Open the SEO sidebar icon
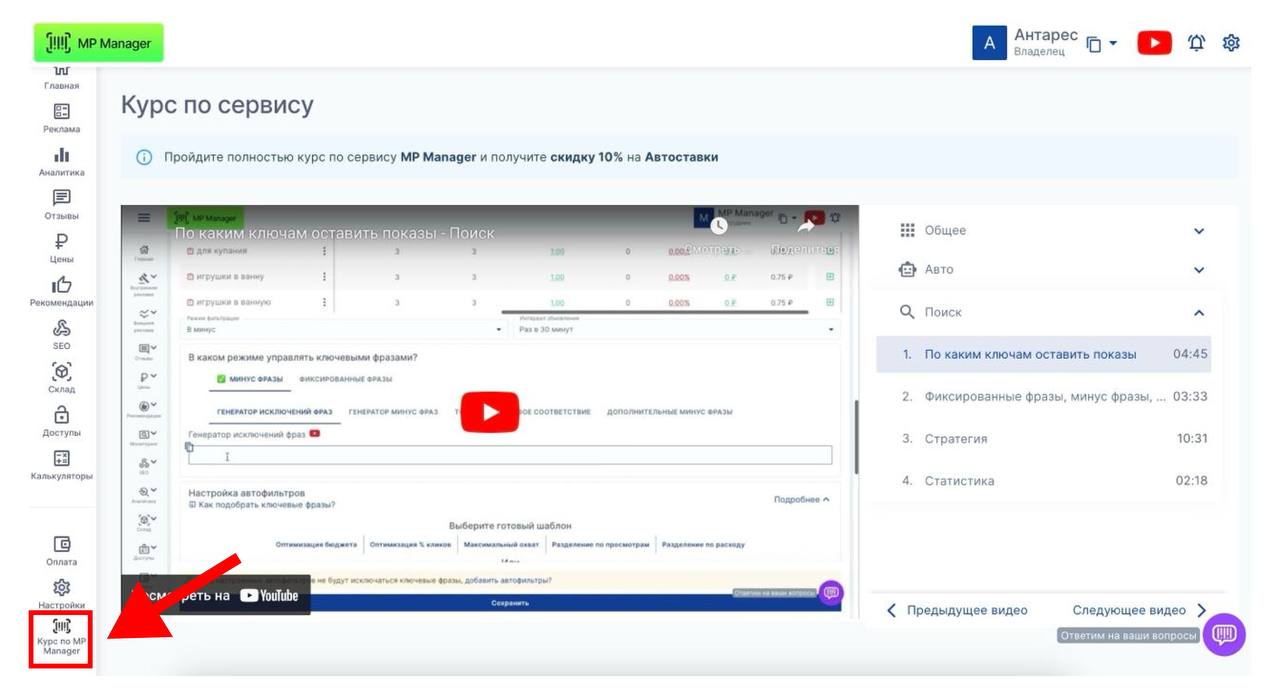The image size is (1280, 697). [62, 334]
